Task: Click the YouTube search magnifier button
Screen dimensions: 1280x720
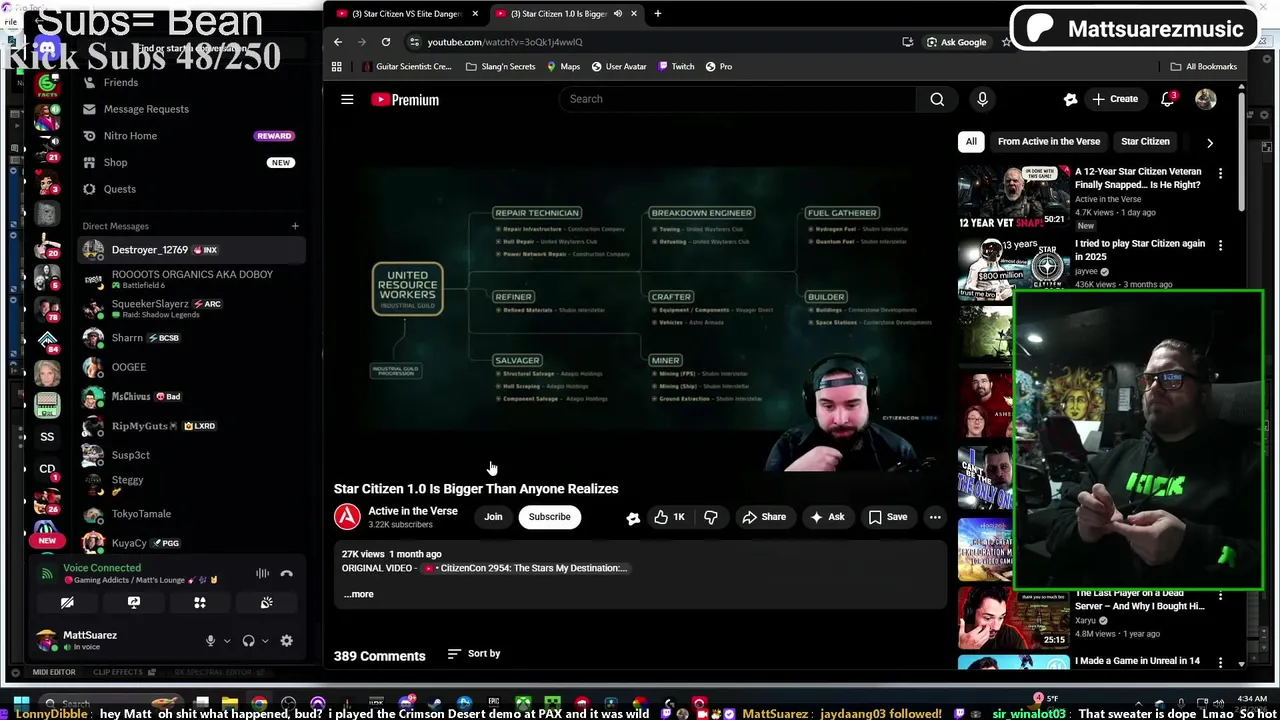Action: [937, 99]
